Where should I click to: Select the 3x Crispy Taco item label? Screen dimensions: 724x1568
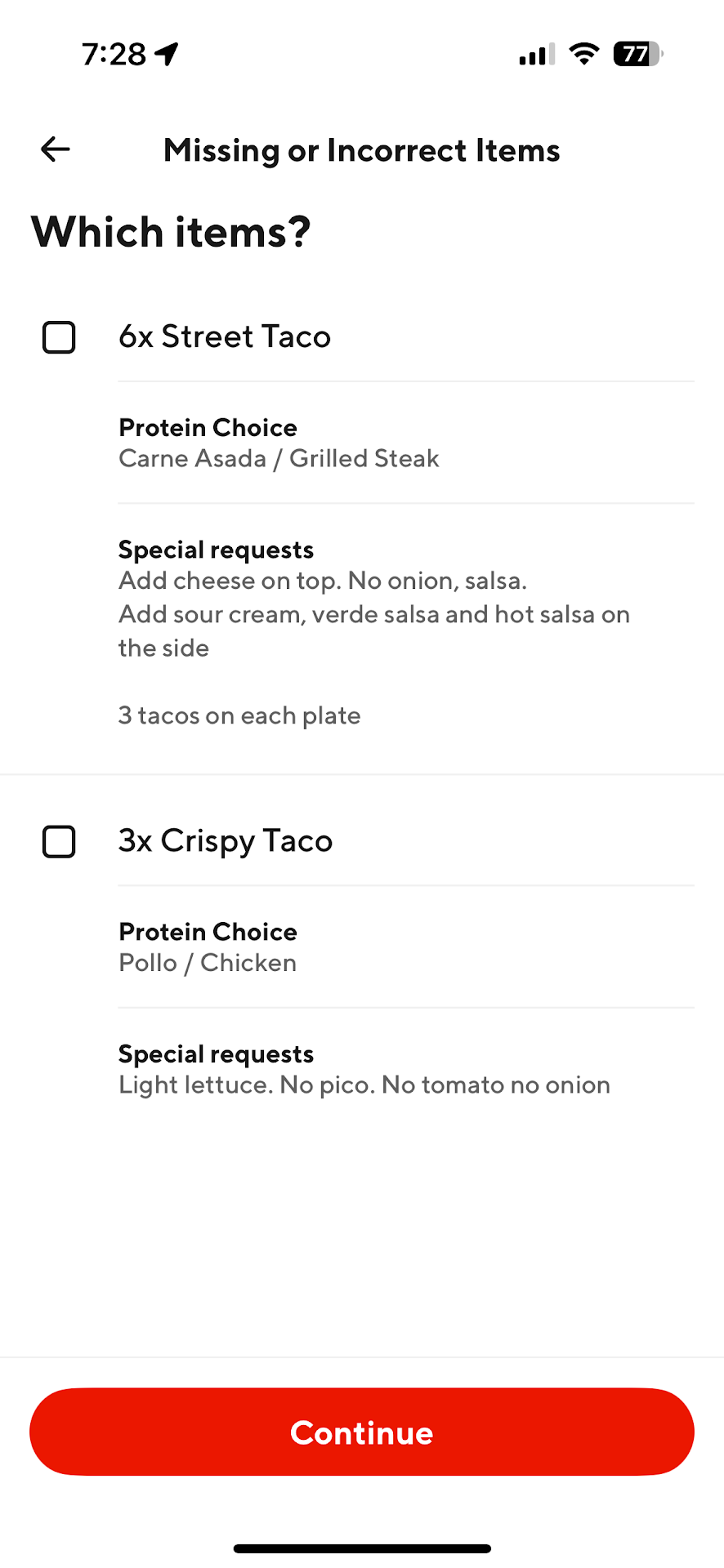[226, 840]
